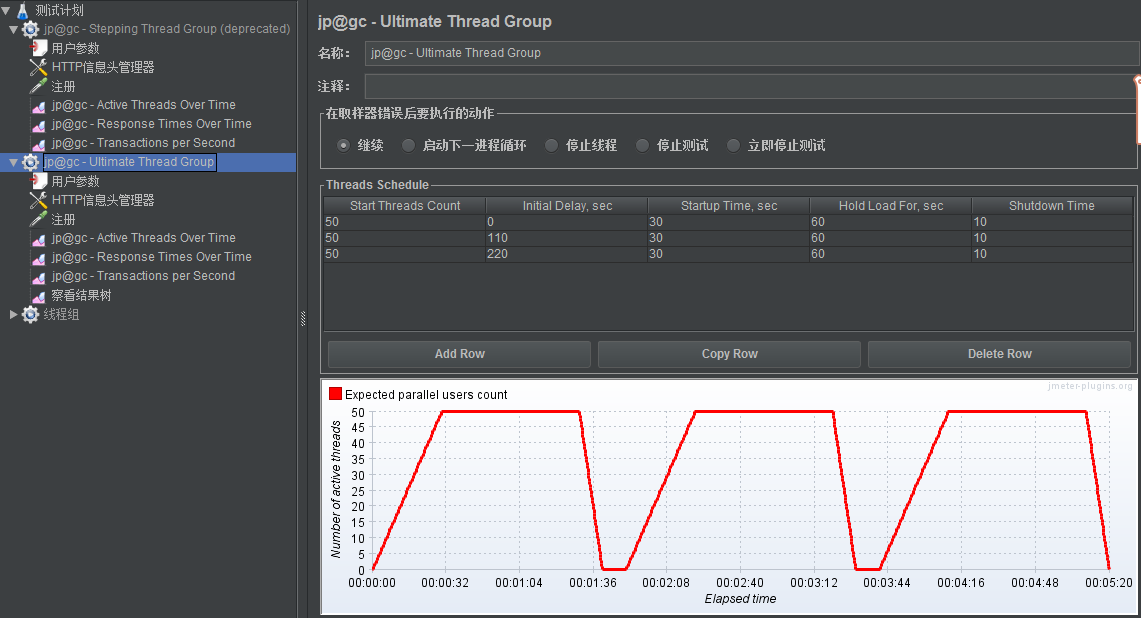Viewport: 1141px width, 618px height.
Task: Click the red Expected parallel users legend swatch
Action: coord(336,394)
